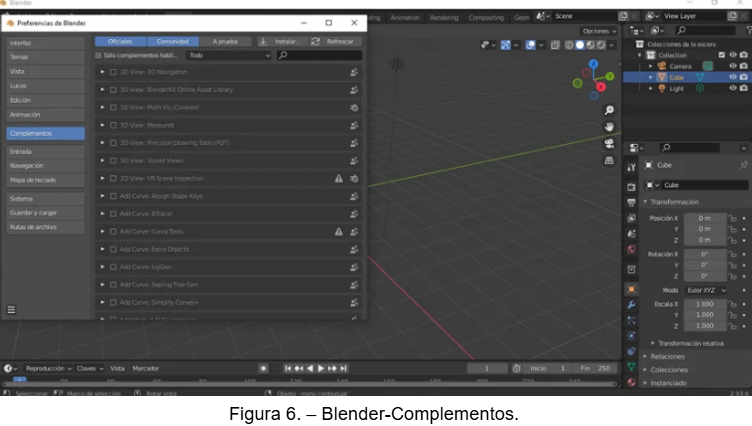Open the 'Todo' category dropdown
Image resolution: width=752 pixels, height=426 pixels.
(x=229, y=55)
